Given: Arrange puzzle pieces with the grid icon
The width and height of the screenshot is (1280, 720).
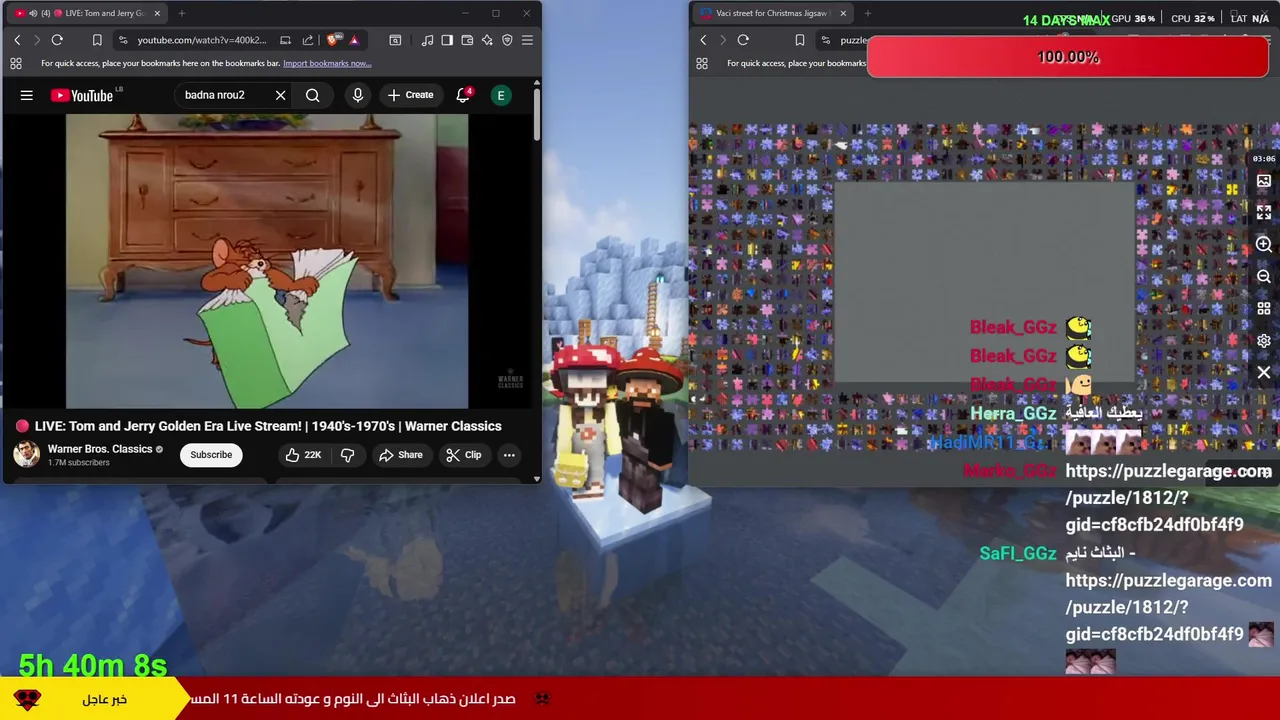Looking at the screenshot, I should coord(1264,309).
